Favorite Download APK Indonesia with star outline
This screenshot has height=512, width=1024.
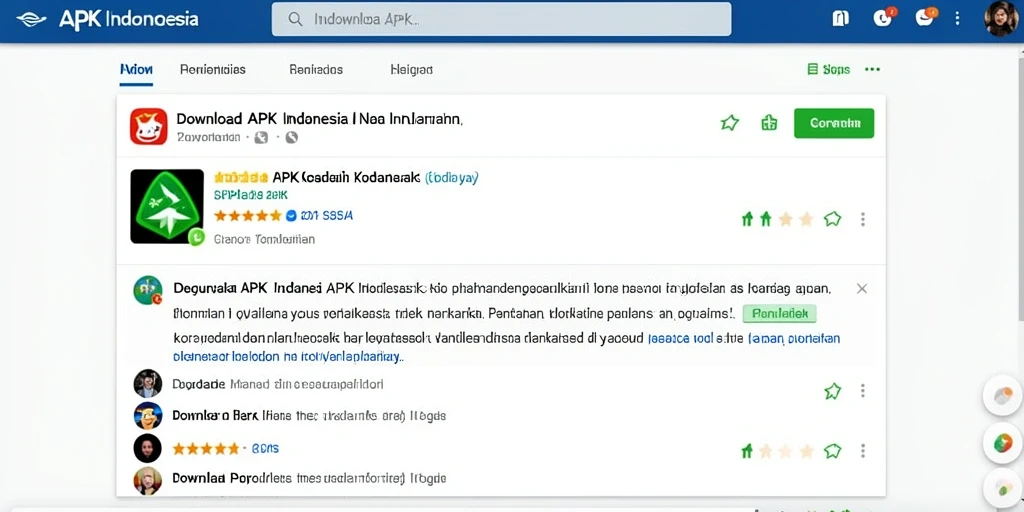(729, 123)
